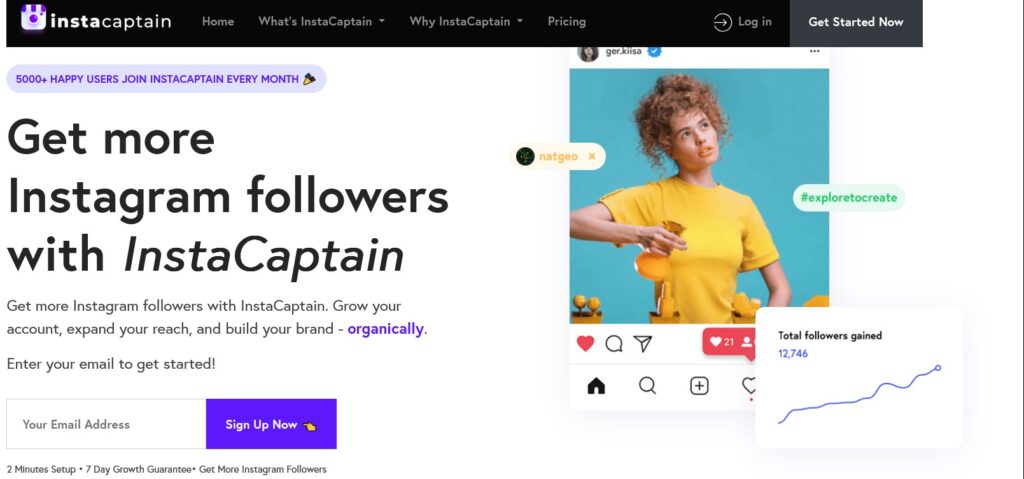Click the home icon in mockup
The width and height of the screenshot is (1024, 479).
[x=596, y=386]
